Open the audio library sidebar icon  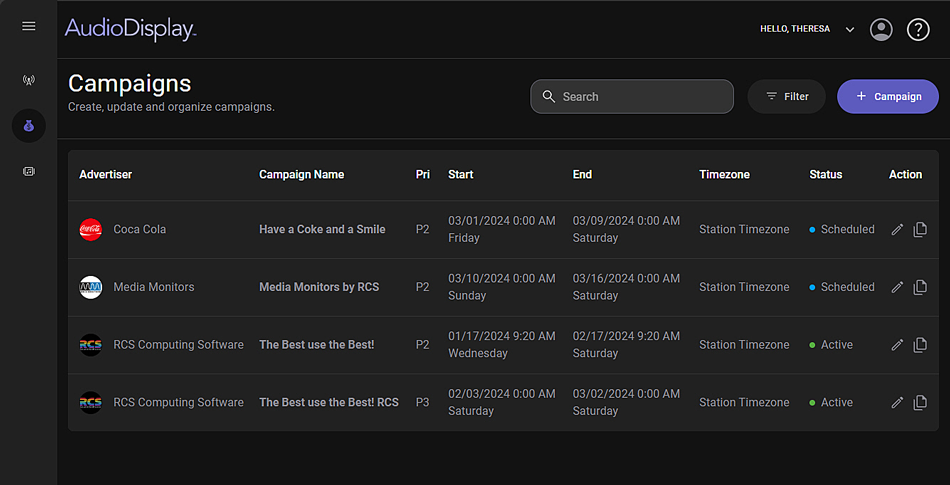28,171
